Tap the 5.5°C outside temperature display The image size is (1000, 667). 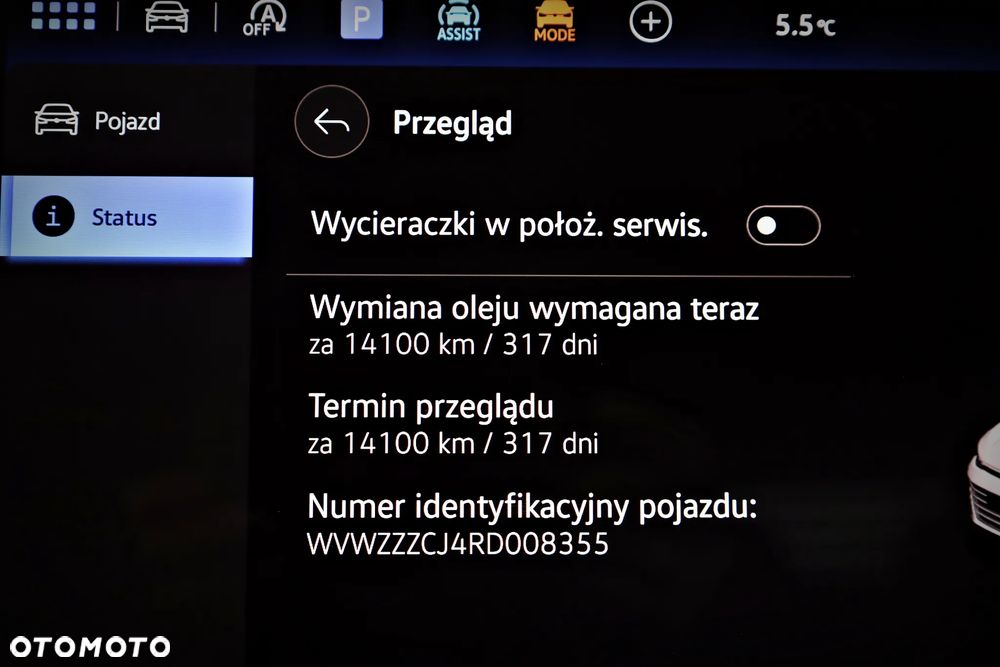805,26
